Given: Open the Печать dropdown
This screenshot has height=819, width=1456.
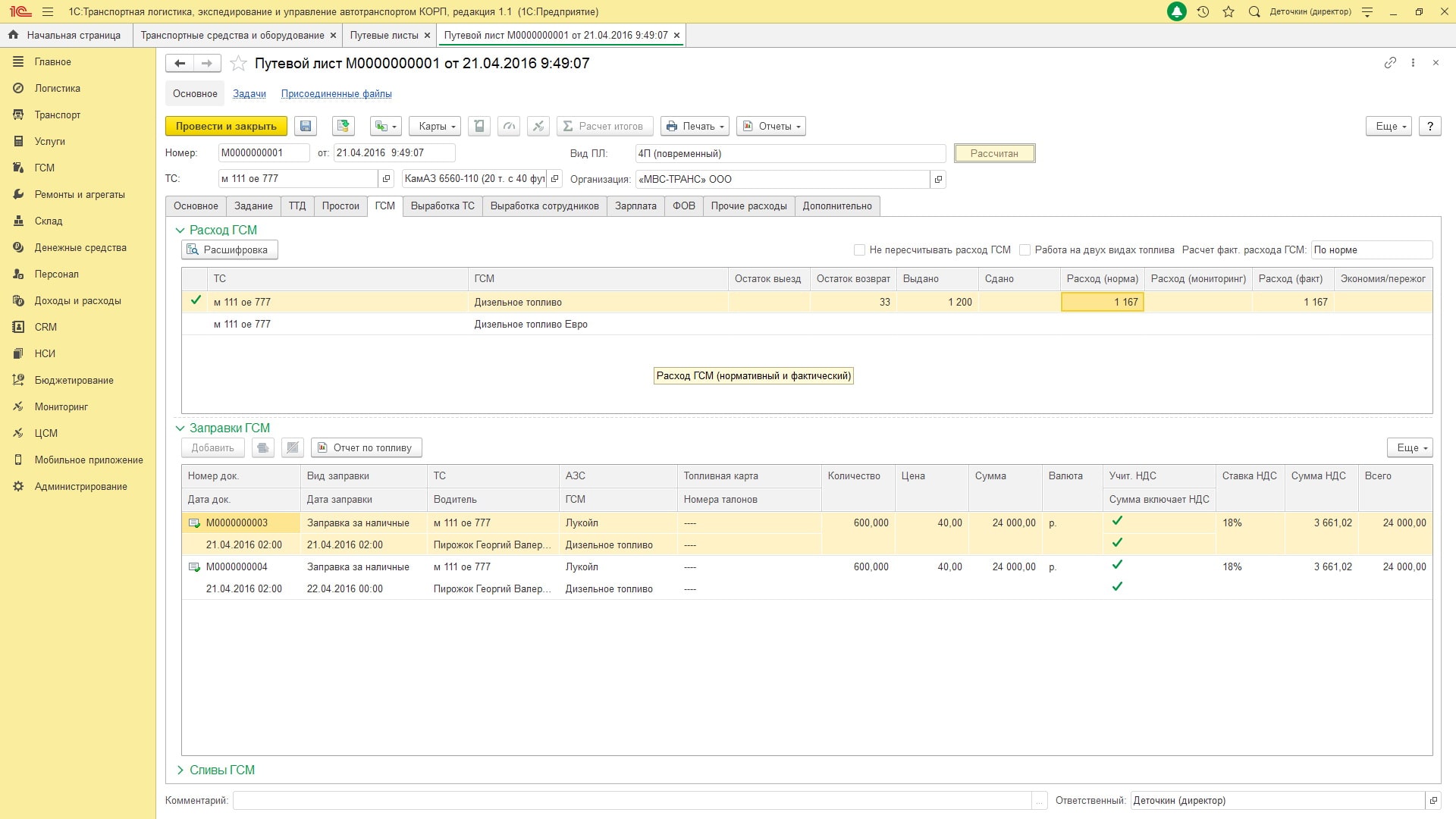Looking at the screenshot, I should coord(695,126).
